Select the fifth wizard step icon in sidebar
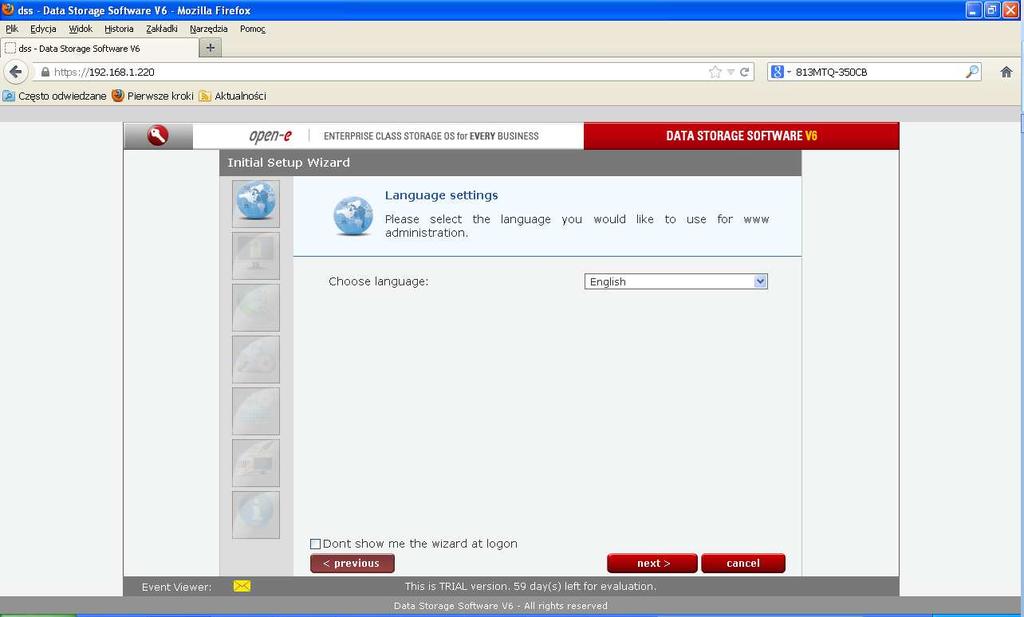1024x617 pixels. [x=255, y=411]
